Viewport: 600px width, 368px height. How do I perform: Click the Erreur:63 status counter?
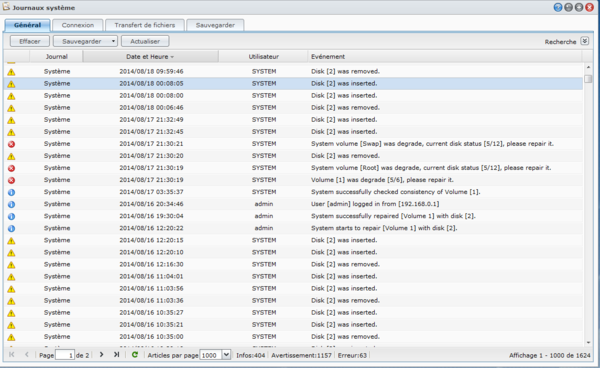(352, 355)
